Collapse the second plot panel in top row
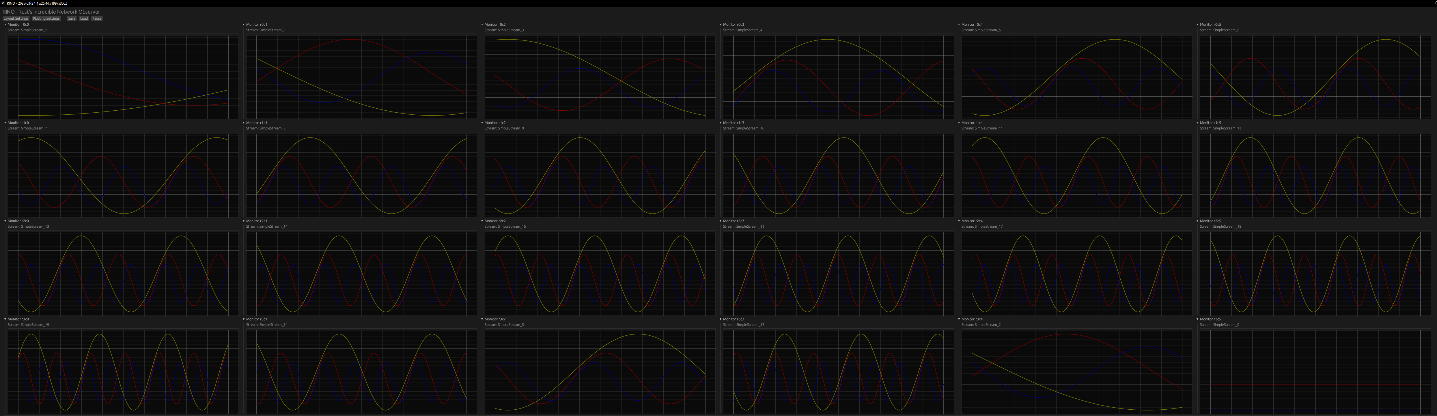This screenshot has height=416, width=1437. [x=245, y=24]
